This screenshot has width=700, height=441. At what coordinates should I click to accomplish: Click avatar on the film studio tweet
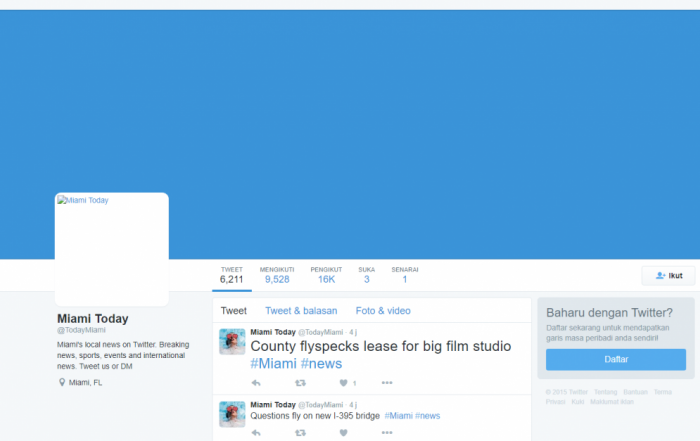(x=232, y=341)
